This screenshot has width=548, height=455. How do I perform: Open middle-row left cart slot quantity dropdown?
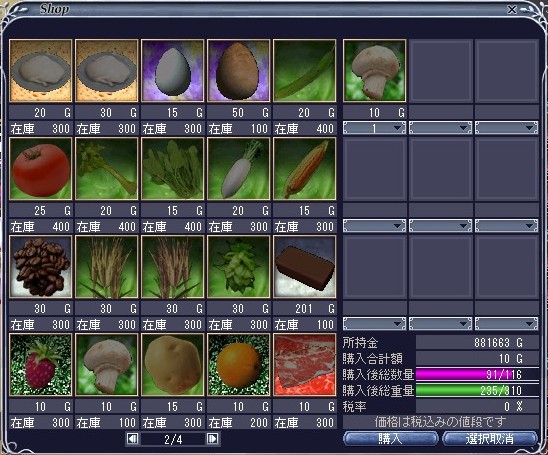(374, 226)
